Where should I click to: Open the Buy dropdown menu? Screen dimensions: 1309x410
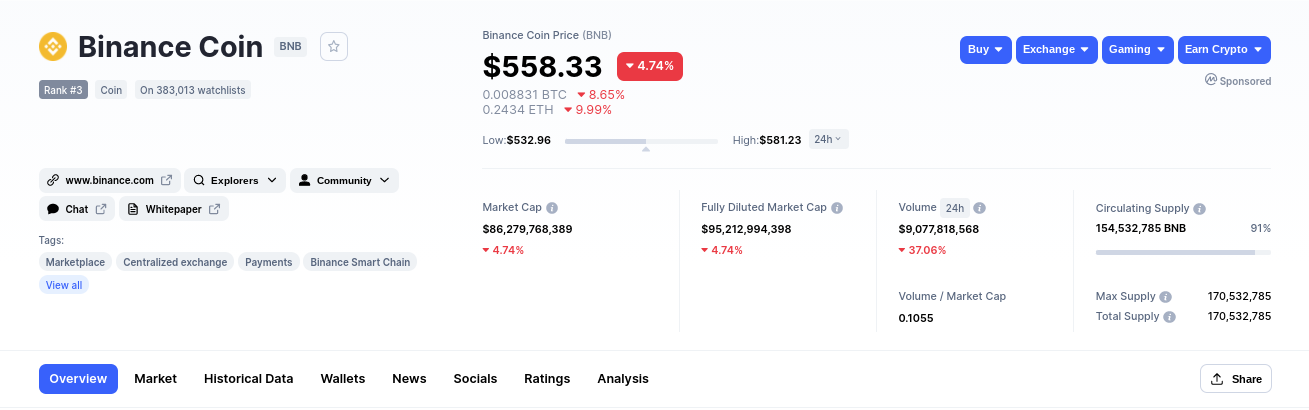pyautogui.click(x=986, y=50)
